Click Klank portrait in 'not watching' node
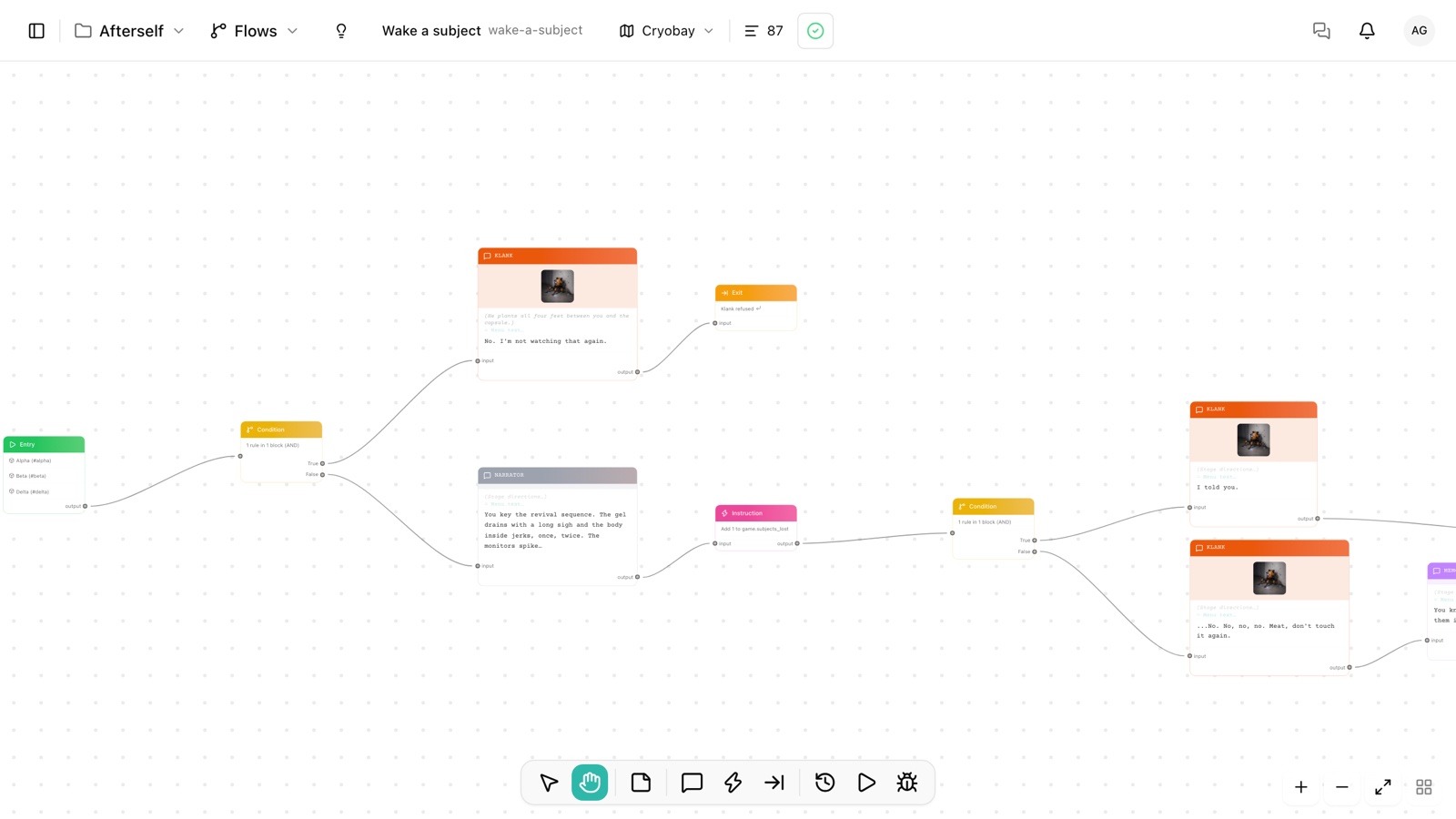 coord(557,286)
